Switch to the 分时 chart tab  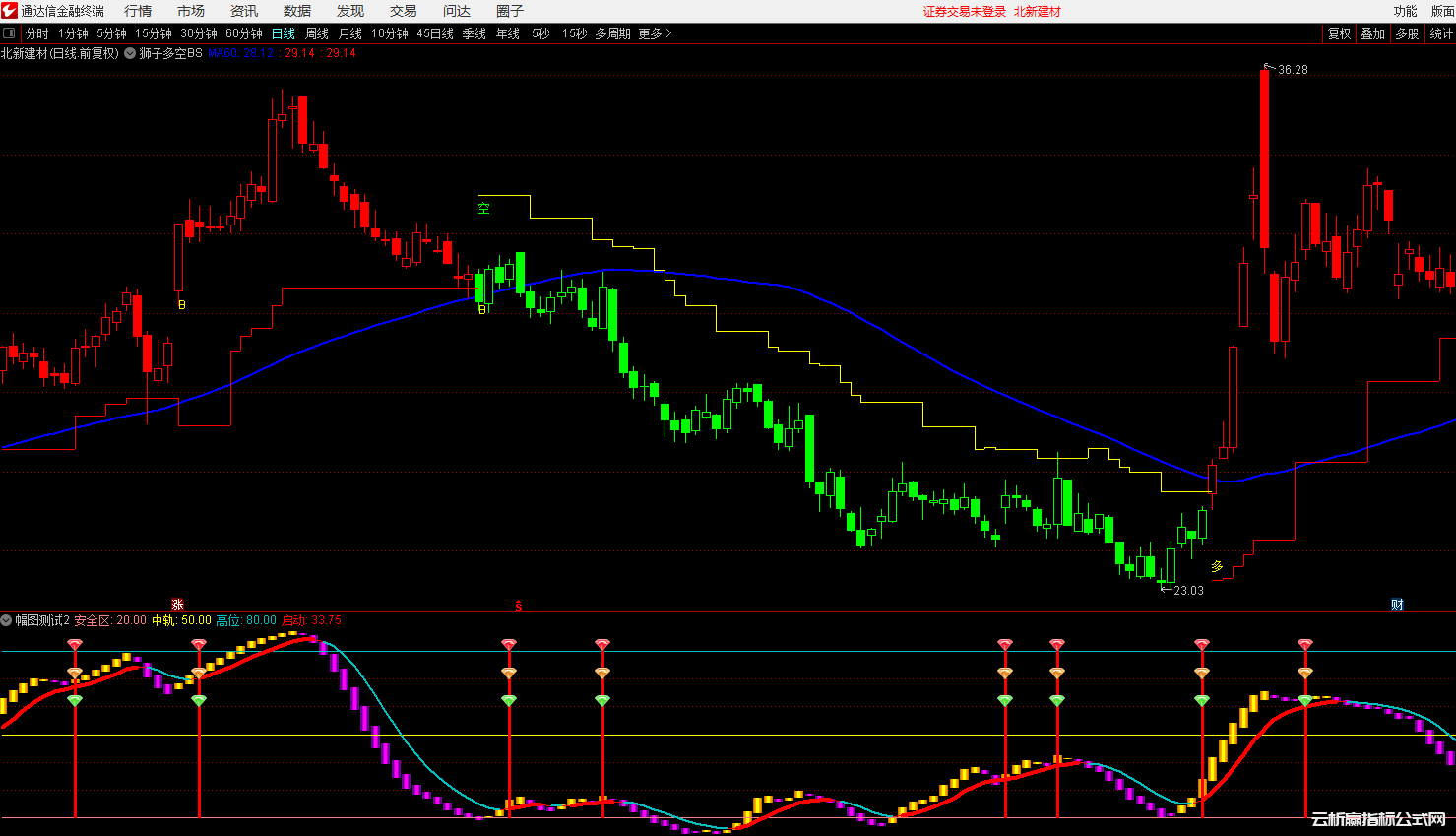click(x=37, y=33)
